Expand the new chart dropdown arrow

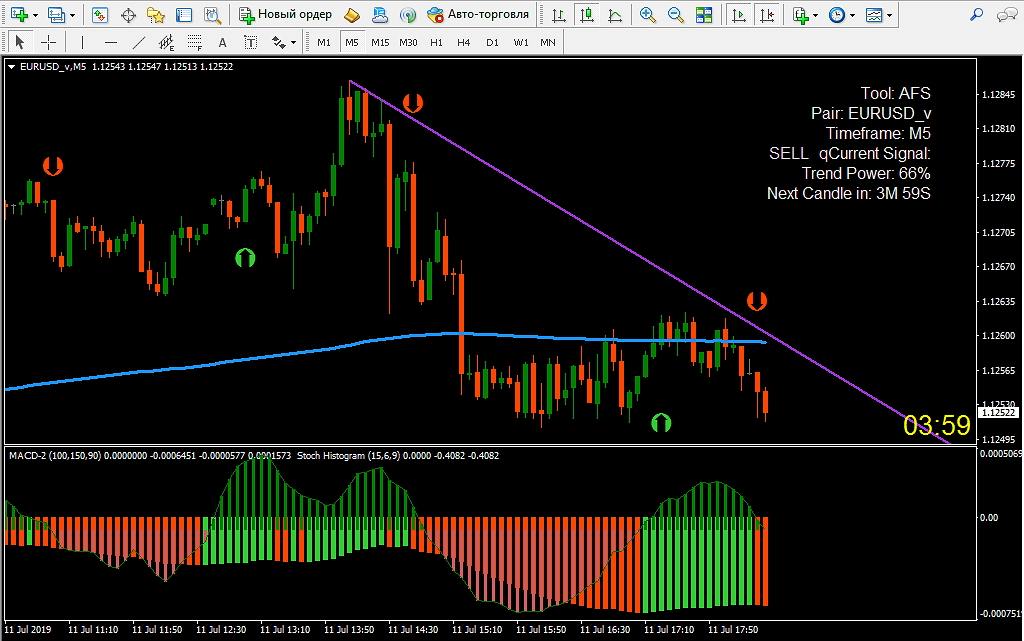coord(35,15)
